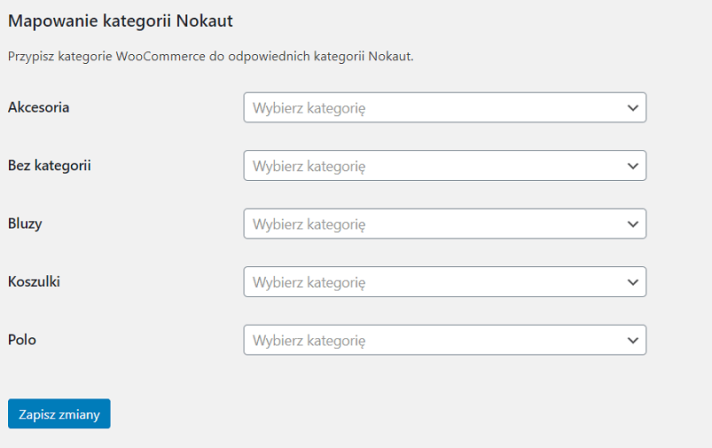
Task: Click the chevron arrow in Akcesoria dropdown
Action: pos(632,107)
